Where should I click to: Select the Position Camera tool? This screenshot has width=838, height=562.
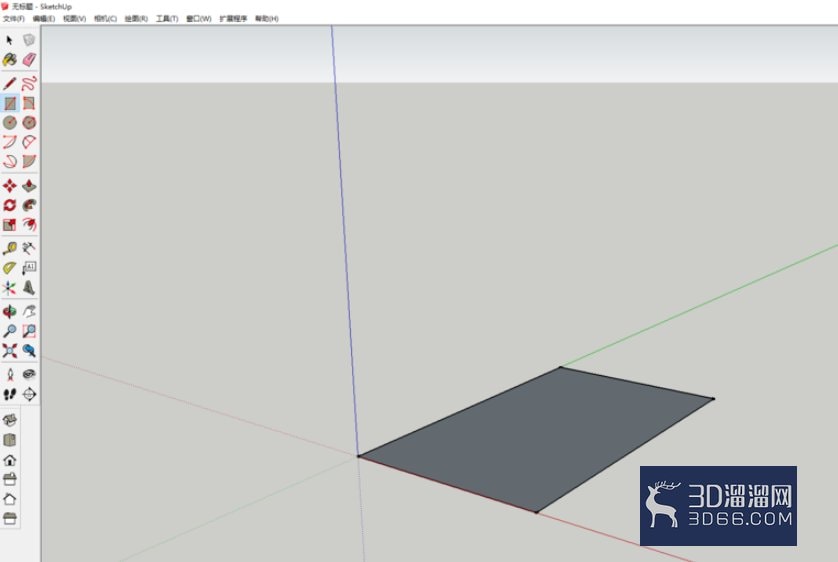pos(10,374)
